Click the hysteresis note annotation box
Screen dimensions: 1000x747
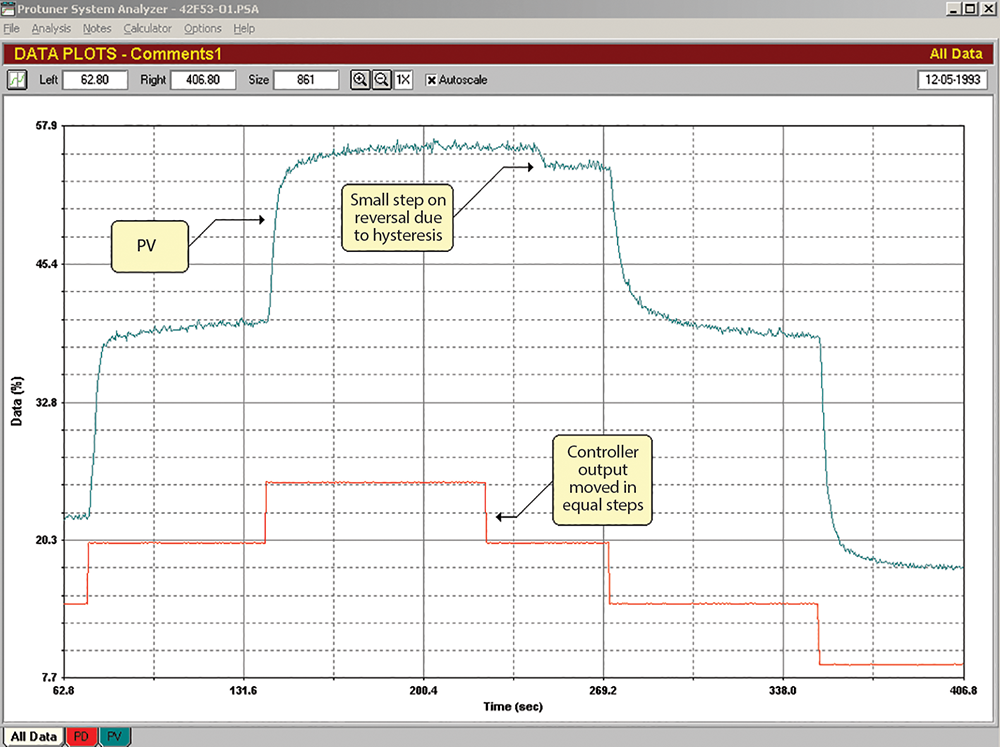[398, 217]
